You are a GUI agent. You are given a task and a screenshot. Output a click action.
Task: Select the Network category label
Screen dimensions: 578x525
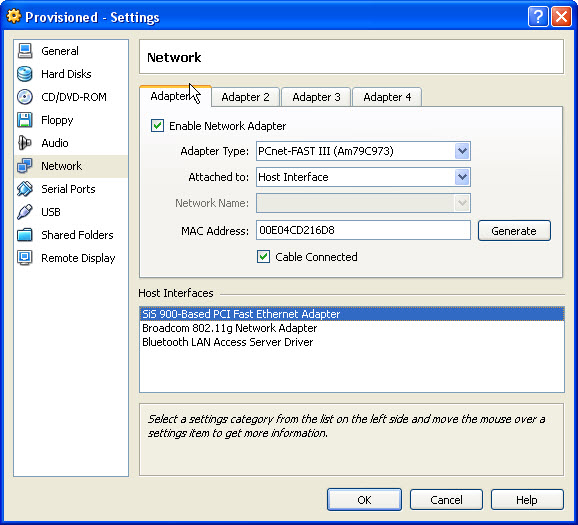click(x=62, y=166)
